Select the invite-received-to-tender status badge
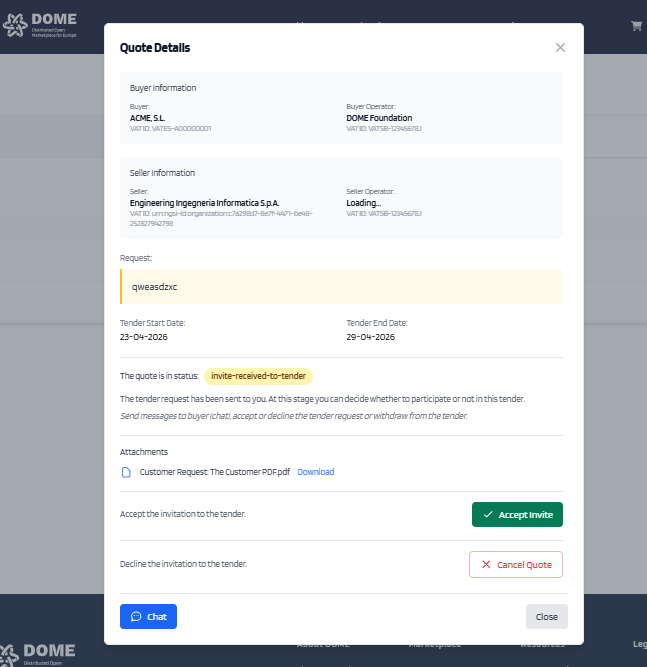647x667 pixels. [x=258, y=376]
